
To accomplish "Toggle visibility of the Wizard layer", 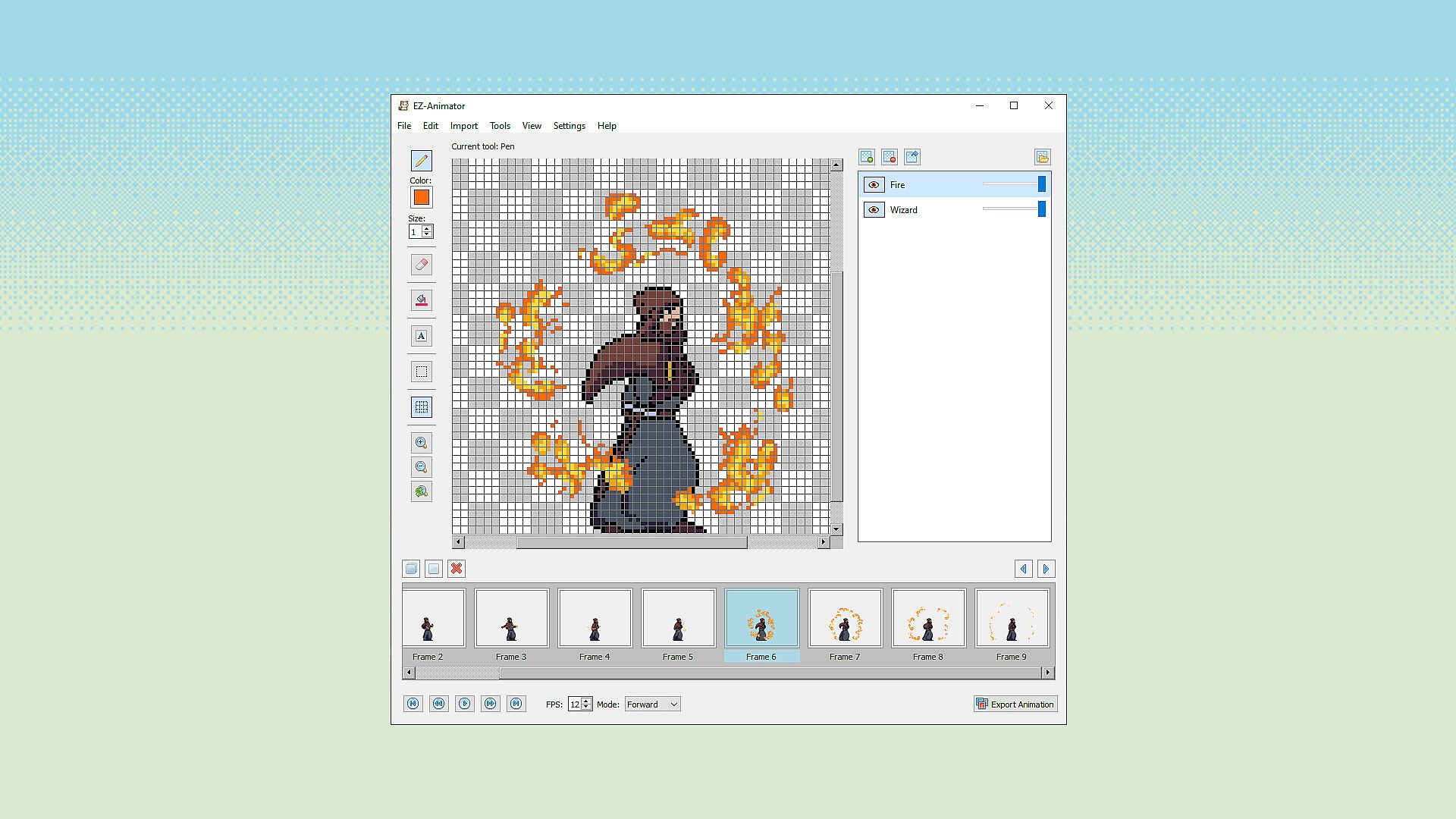I will pyautogui.click(x=874, y=210).
